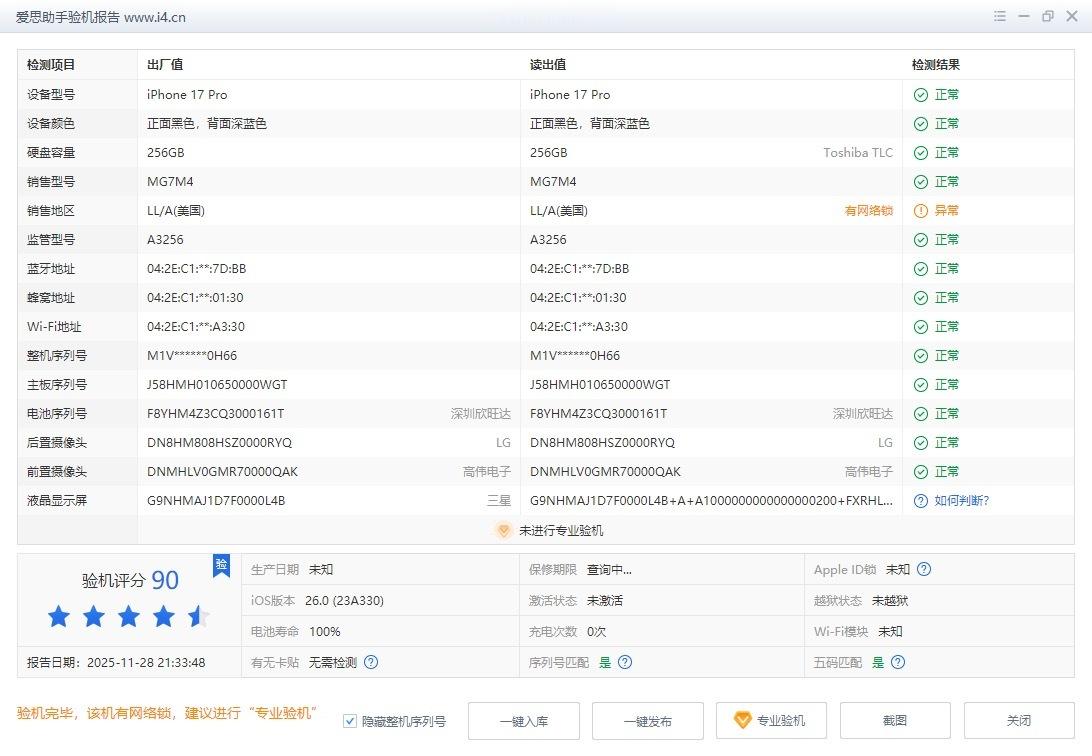Click the green check icon in 电池序列号 row
The width and height of the screenshot is (1092, 756).
pyautogui.click(x=921, y=414)
